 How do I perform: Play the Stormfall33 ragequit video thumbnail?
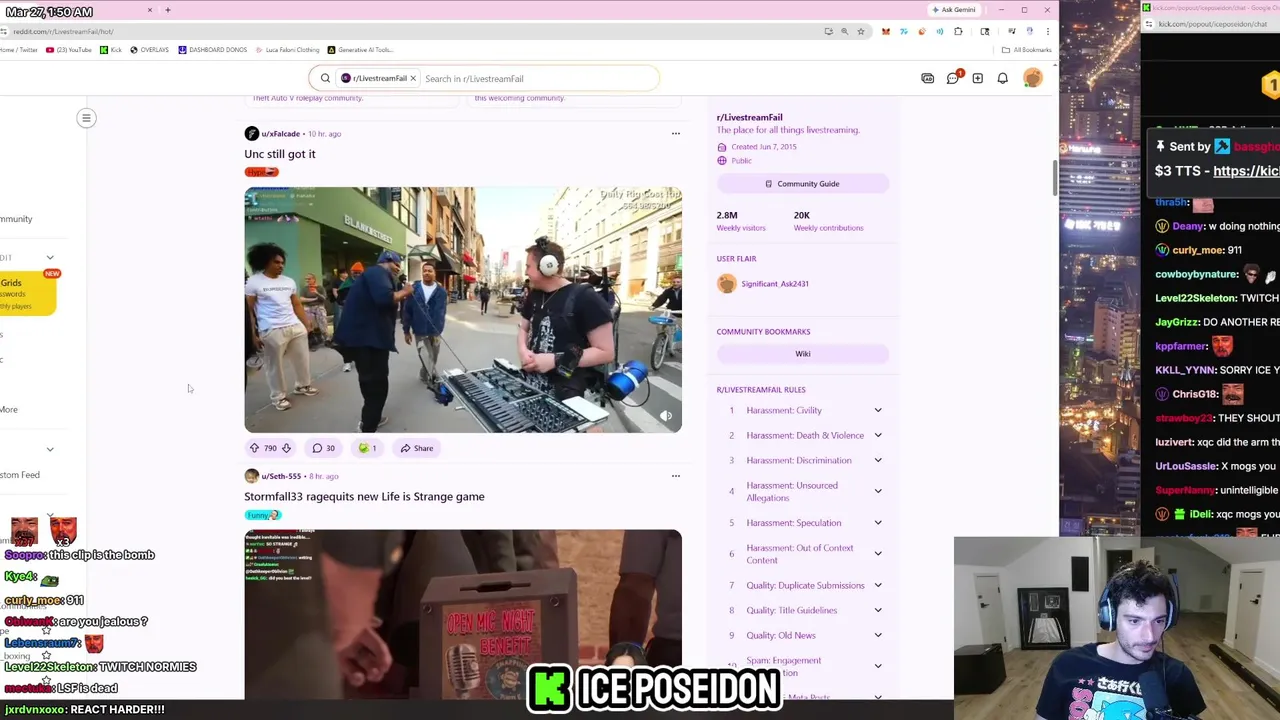pos(463,614)
